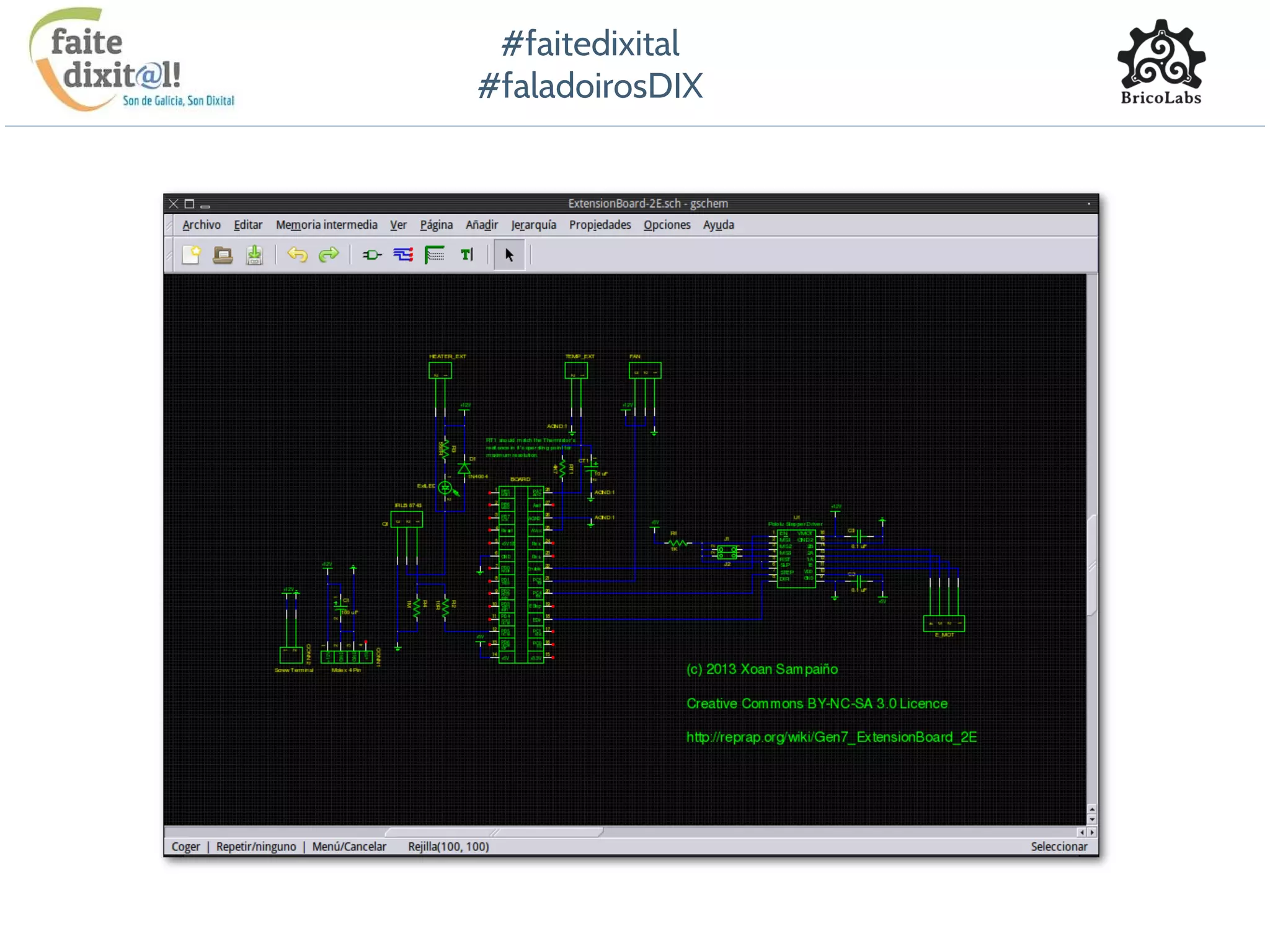Pick the Add Text tool
This screenshot has height=952, width=1270.
466,255
